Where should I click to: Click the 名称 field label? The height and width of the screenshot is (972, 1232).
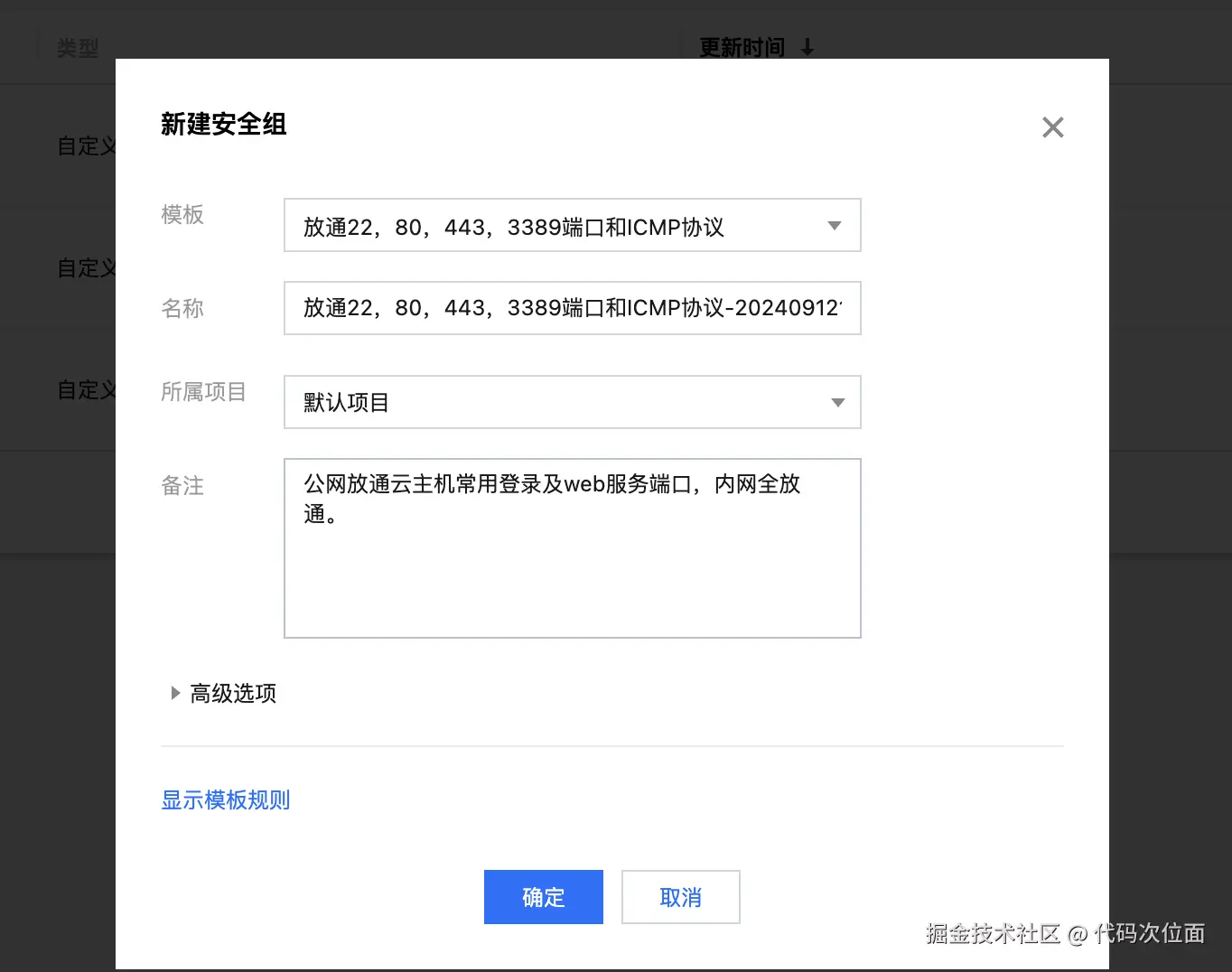182,308
